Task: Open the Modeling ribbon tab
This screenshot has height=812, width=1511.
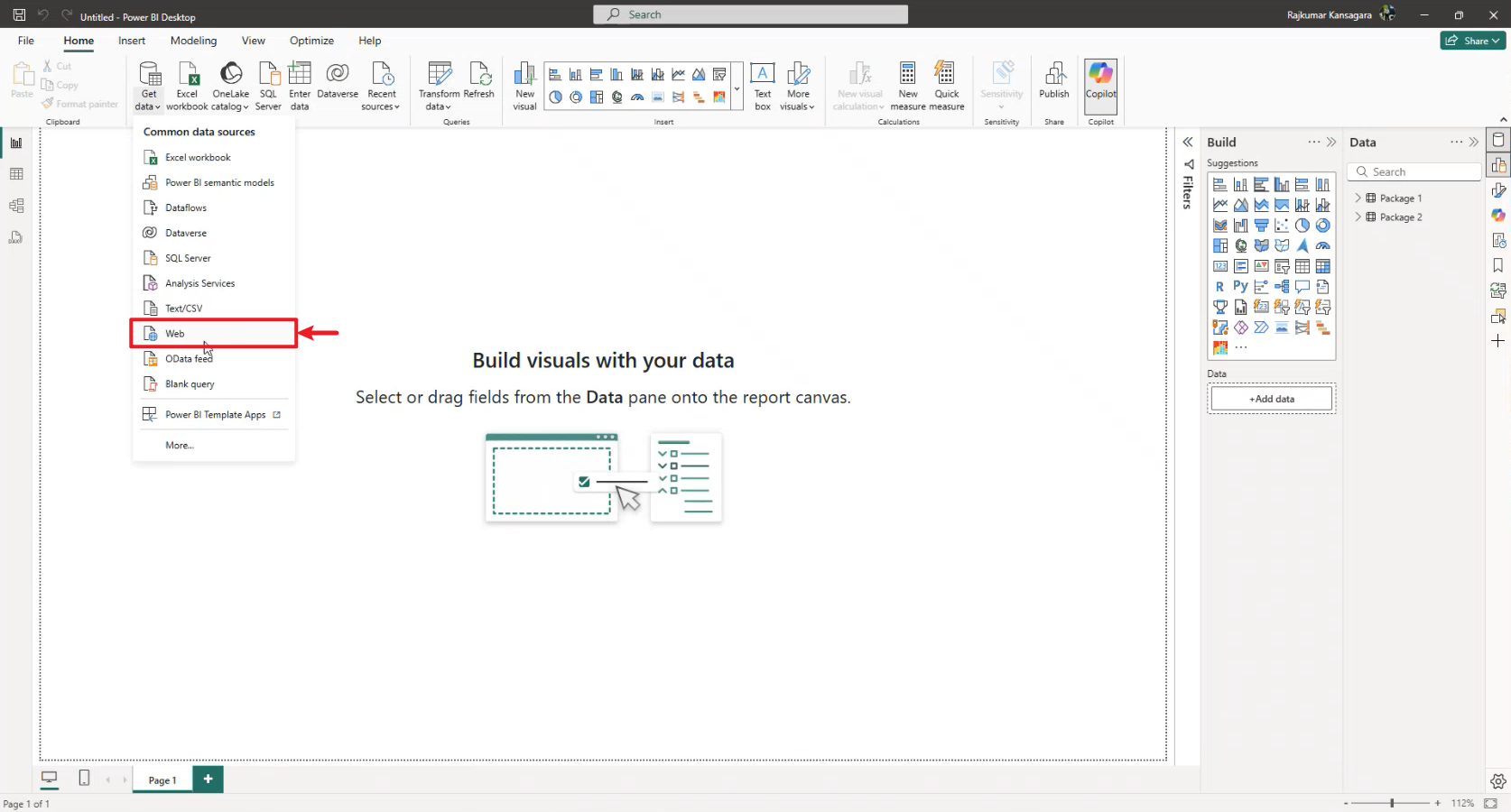Action: 193,41
